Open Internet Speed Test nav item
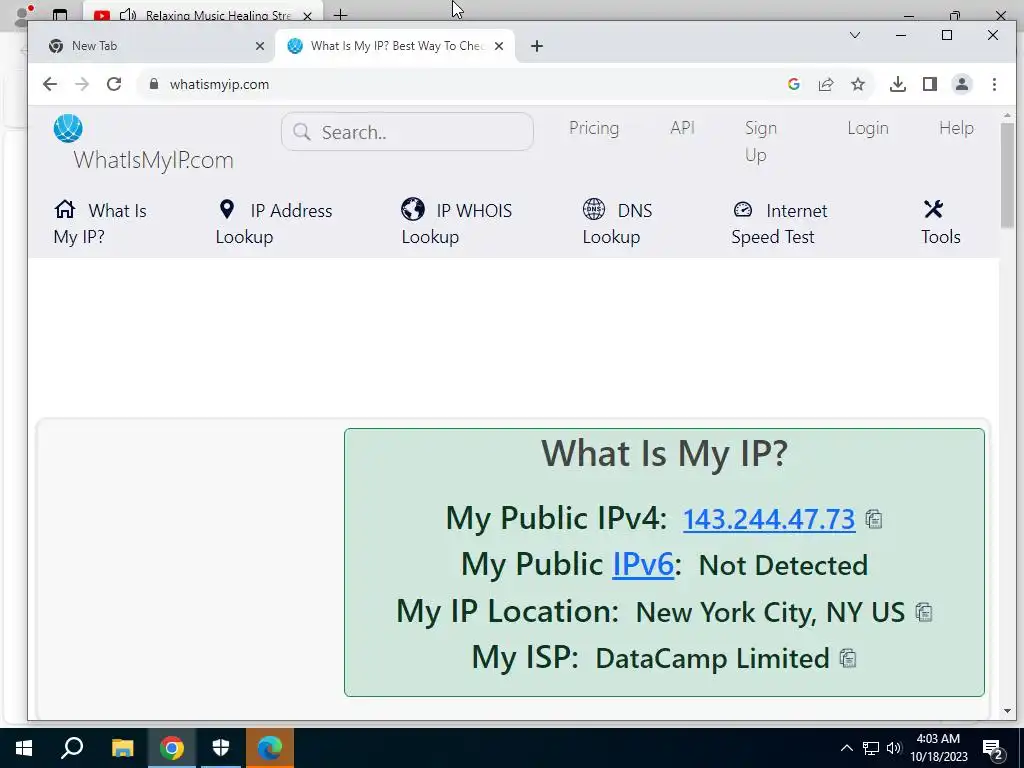 tap(779, 223)
